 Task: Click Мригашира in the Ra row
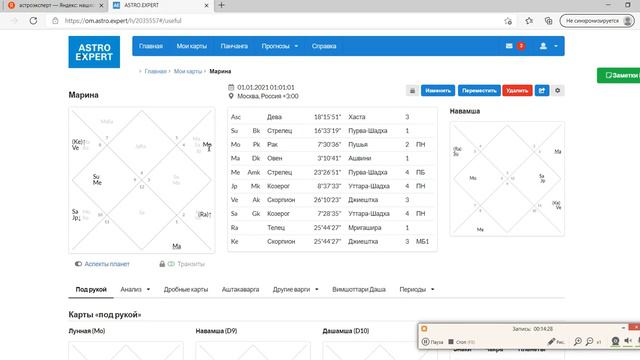(x=364, y=228)
